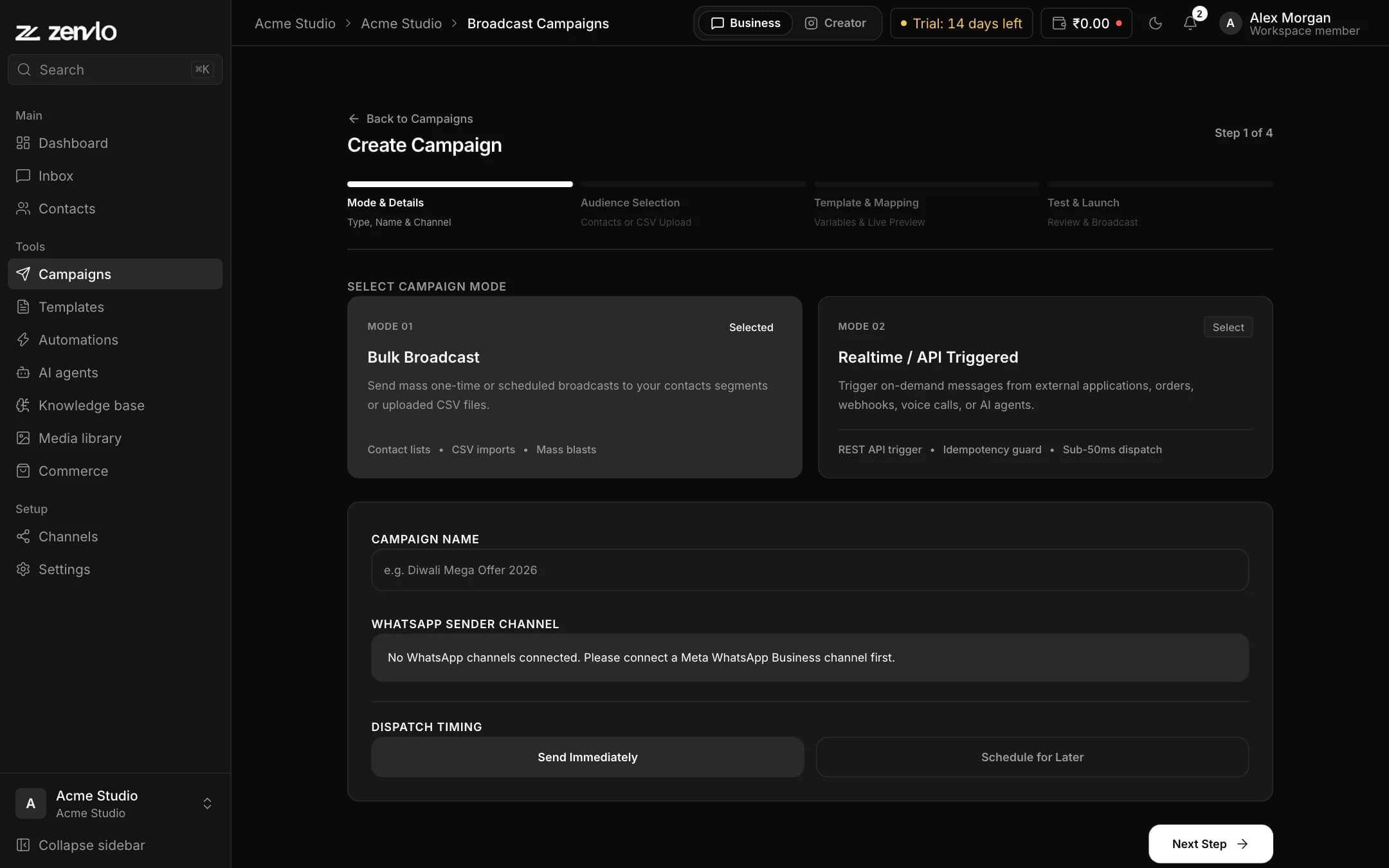Click the sidebar Search box
Viewport: 1389px width, 868px height.
(x=115, y=69)
